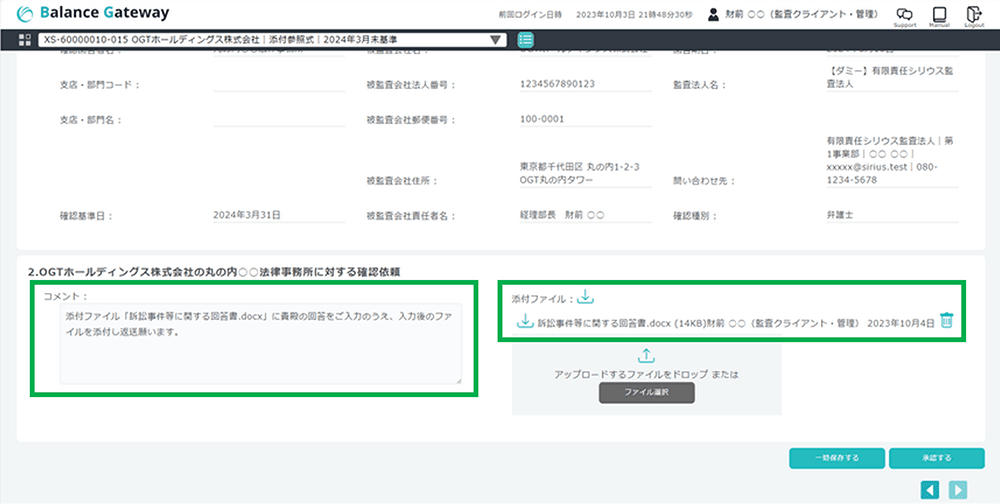
Task: Click the Logout icon
Action: point(974,14)
